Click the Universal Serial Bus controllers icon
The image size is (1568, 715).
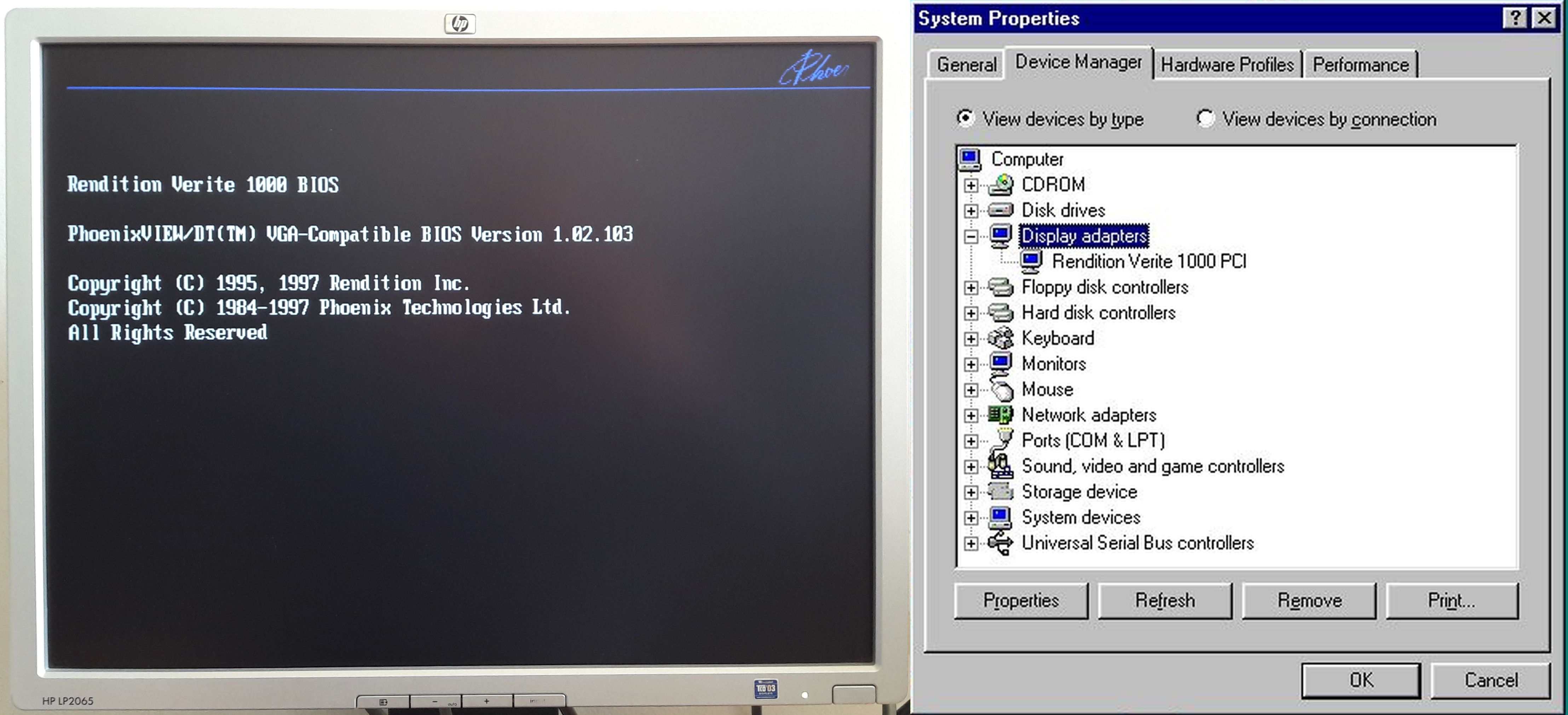point(1000,543)
